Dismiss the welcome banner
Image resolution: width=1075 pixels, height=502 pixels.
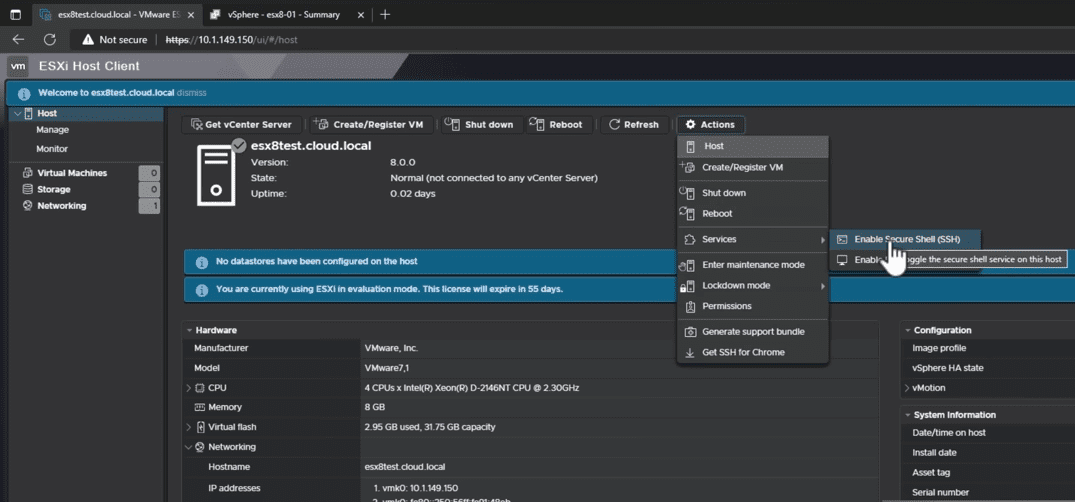pos(191,93)
